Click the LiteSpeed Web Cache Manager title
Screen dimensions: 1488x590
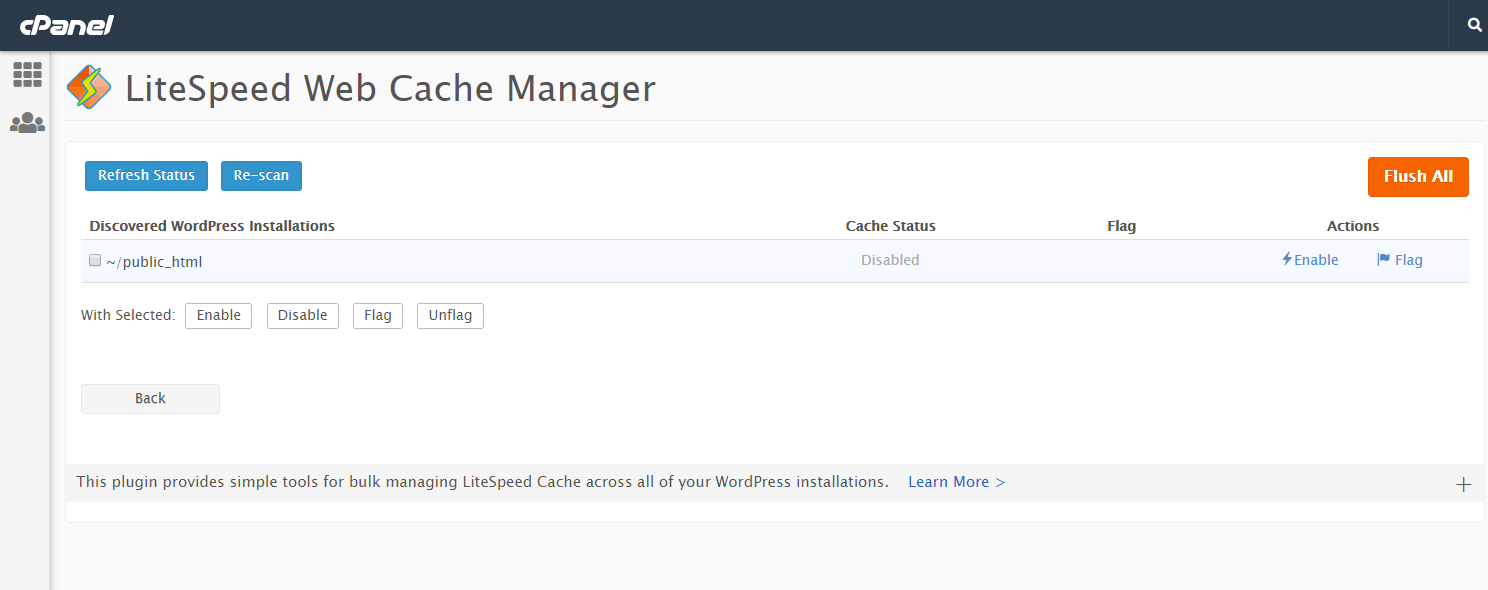click(x=390, y=89)
